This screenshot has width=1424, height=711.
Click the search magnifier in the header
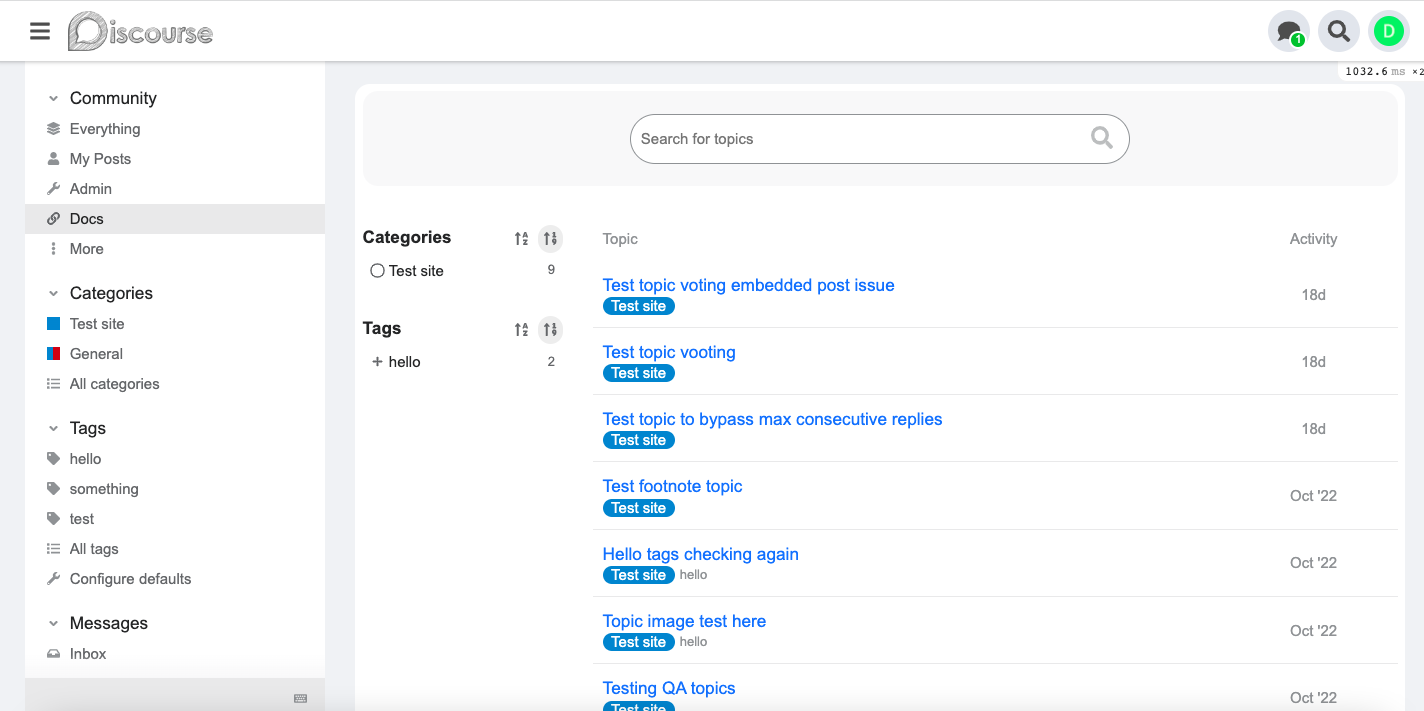click(x=1338, y=31)
